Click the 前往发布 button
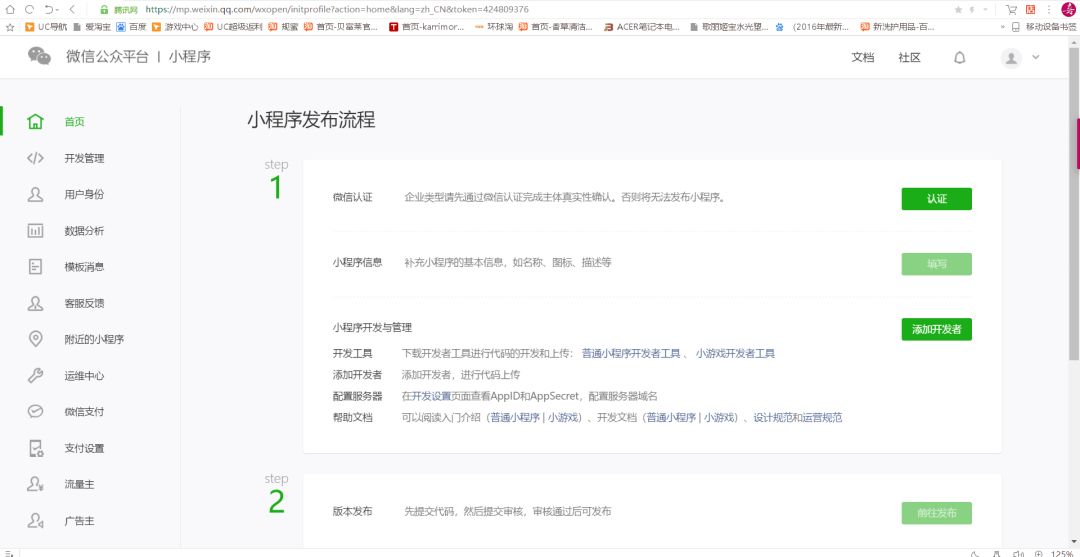The image size is (1080, 557). coord(937,514)
